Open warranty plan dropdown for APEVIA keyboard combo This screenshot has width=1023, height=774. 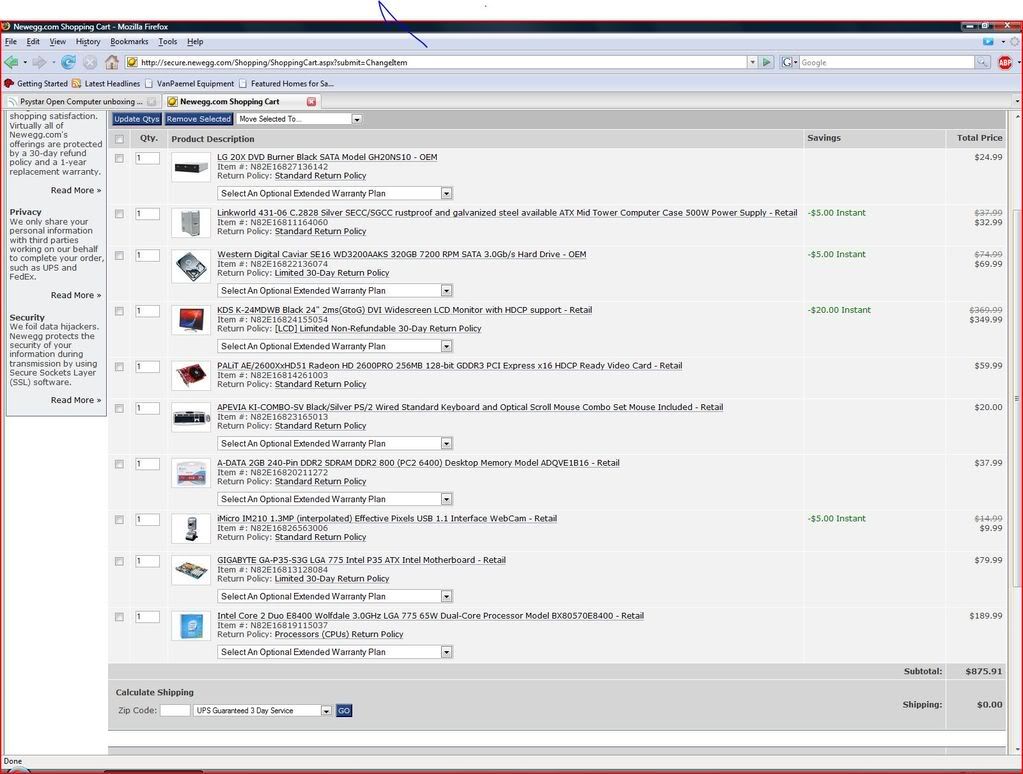[x=335, y=443]
